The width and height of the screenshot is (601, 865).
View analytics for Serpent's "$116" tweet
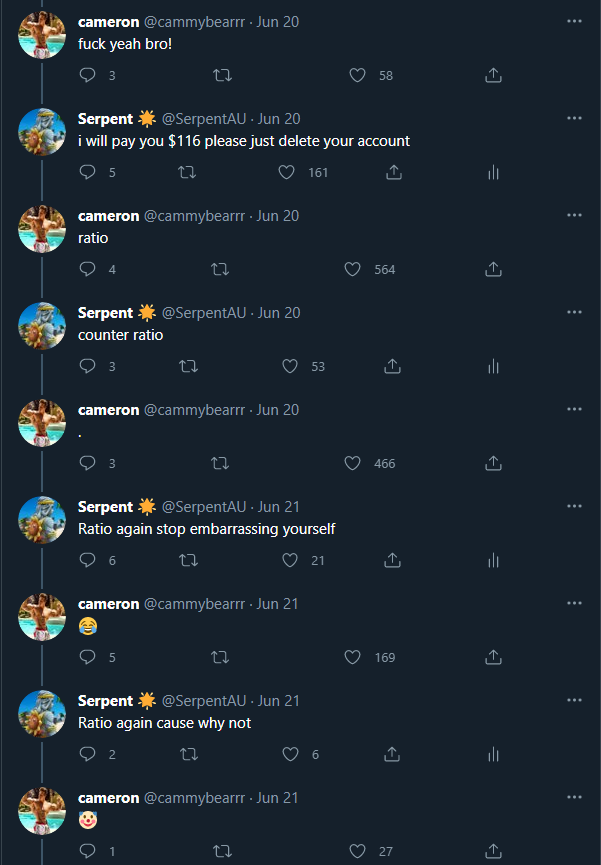493,172
